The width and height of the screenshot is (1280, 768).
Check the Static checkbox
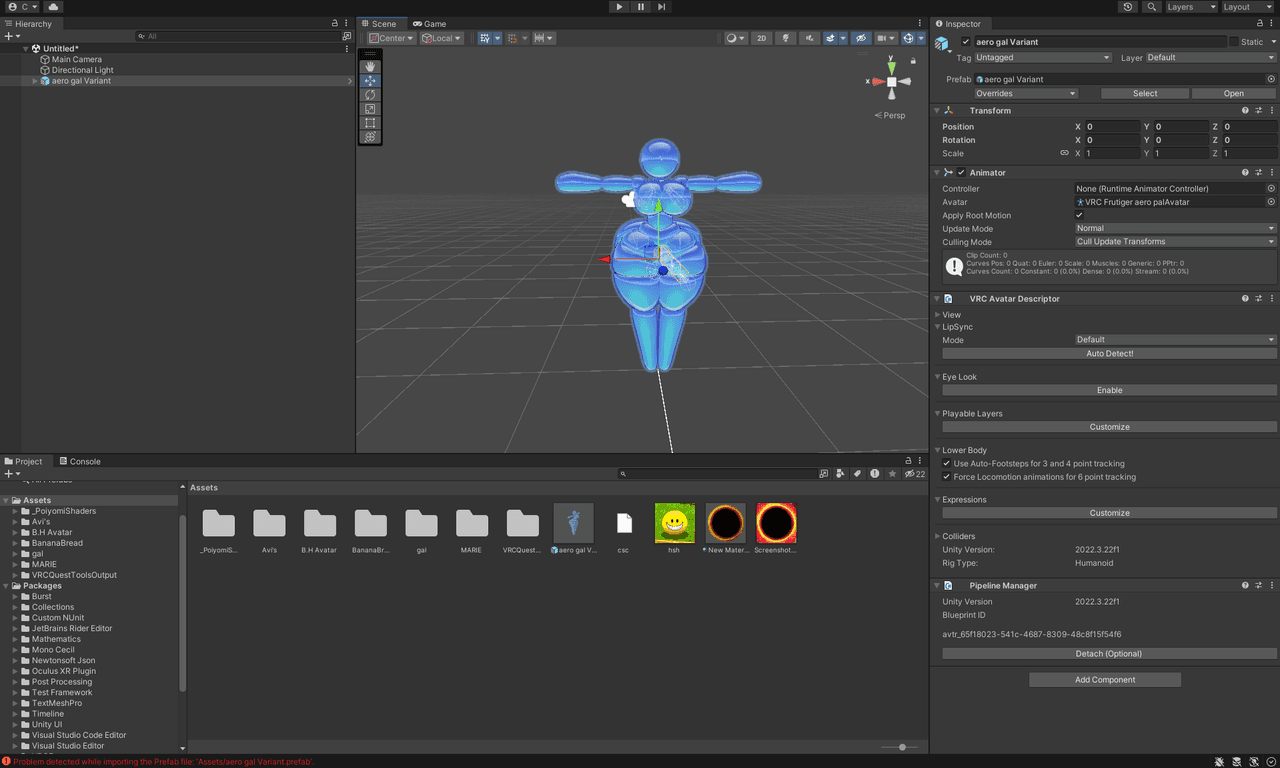1233,42
